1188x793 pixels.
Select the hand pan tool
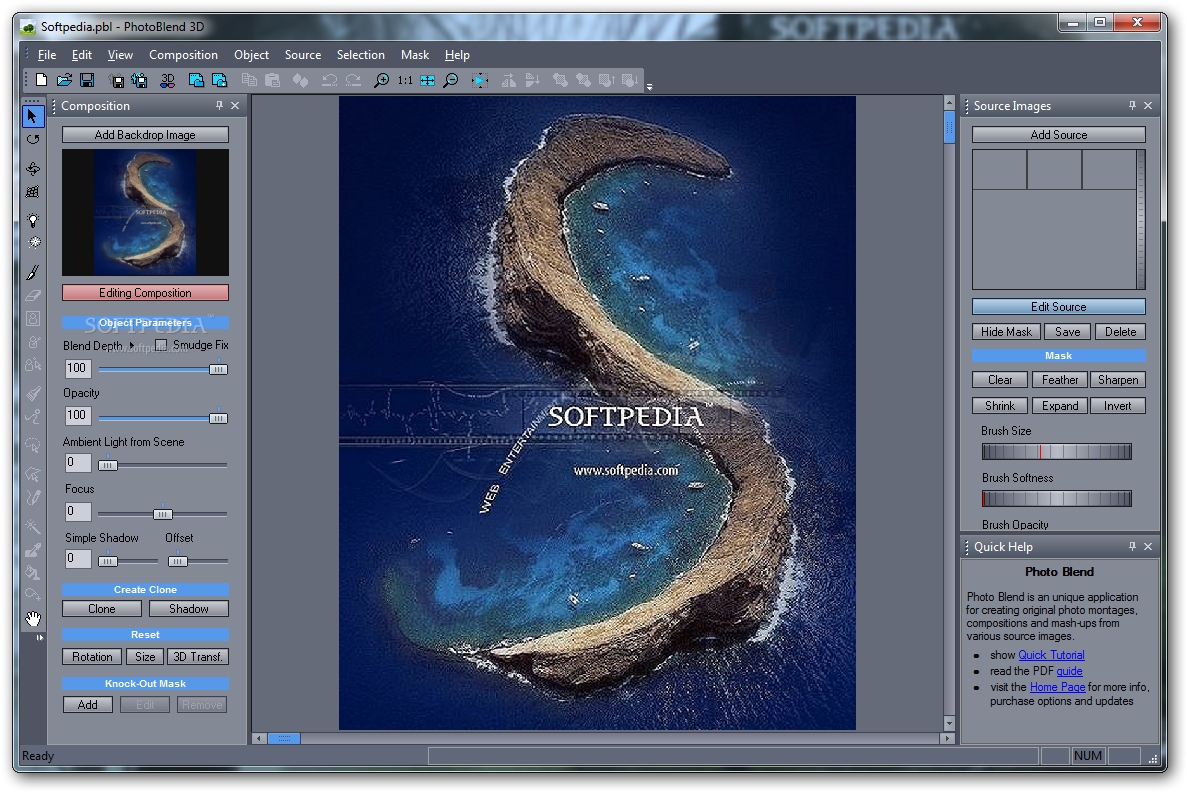[x=33, y=619]
